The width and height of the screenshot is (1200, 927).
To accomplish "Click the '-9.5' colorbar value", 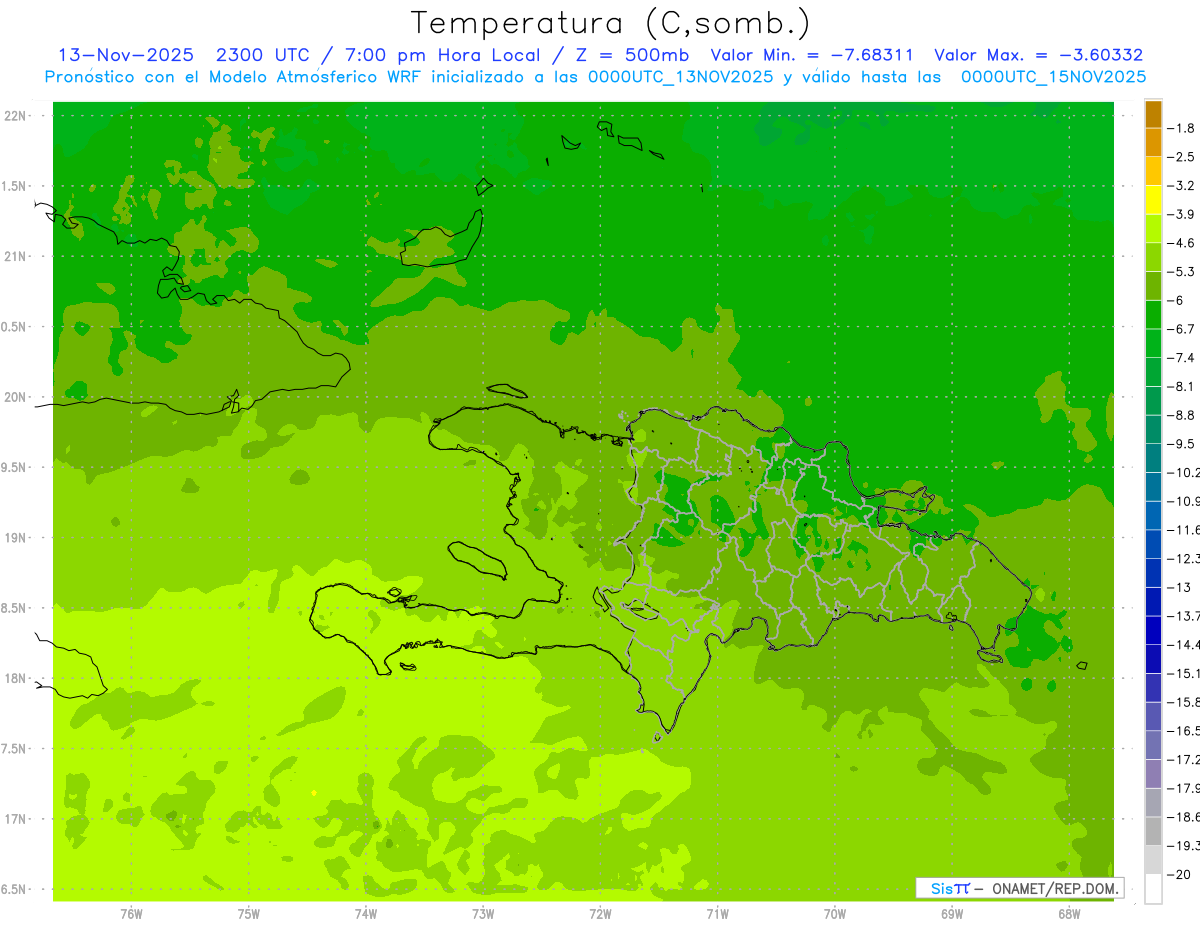I will coord(1181,443).
